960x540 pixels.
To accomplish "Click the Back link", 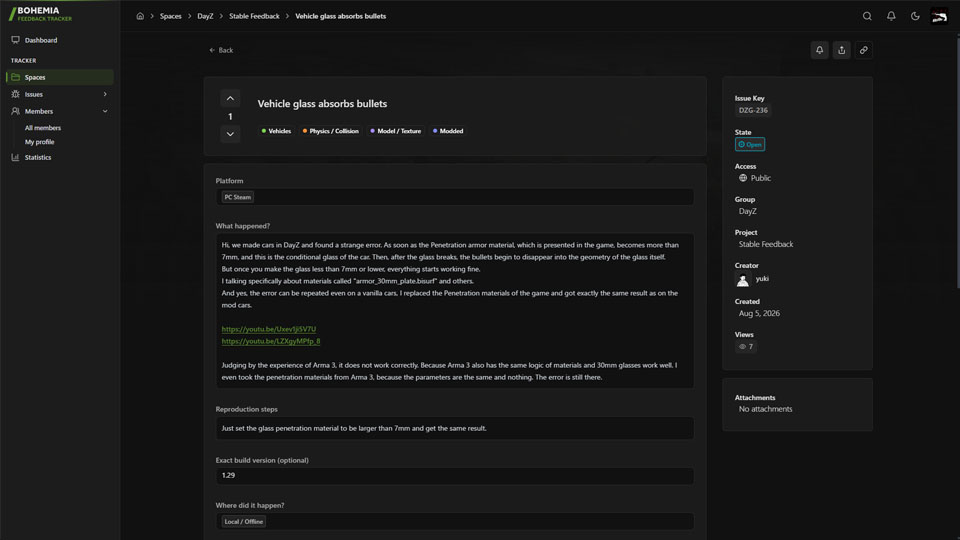I will click(221, 50).
